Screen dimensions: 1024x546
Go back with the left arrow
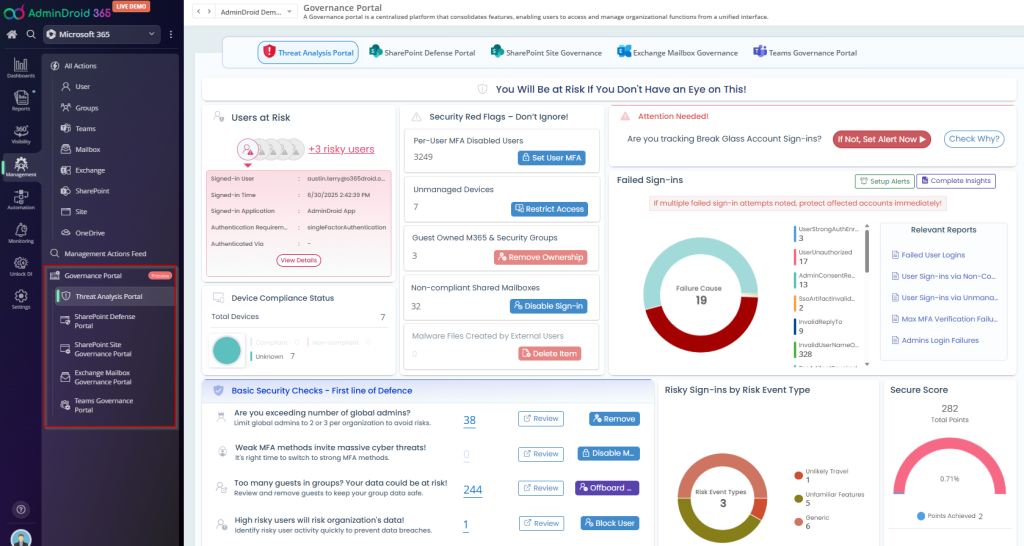pos(199,12)
